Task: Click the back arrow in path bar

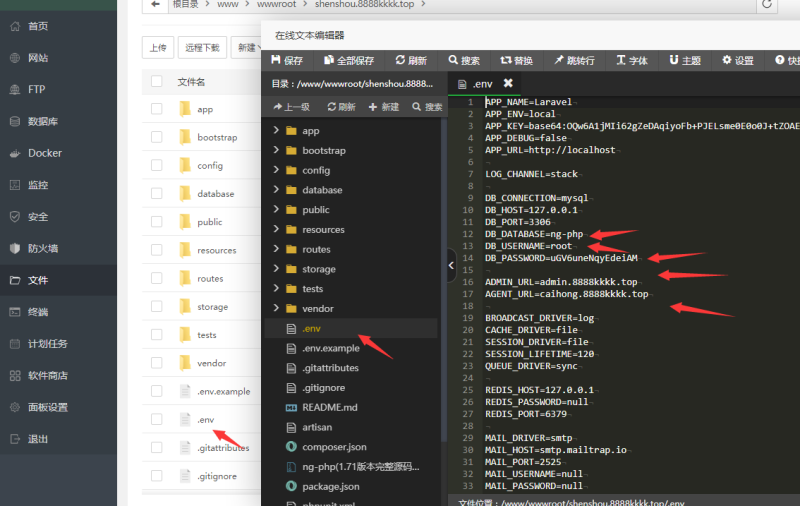Action: point(155,4)
